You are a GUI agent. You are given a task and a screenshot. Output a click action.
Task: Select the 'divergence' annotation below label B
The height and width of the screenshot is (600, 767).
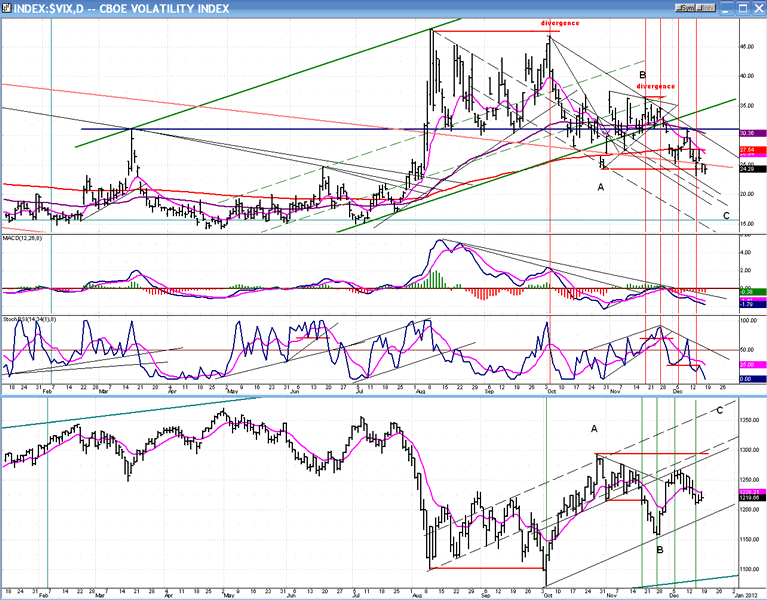click(655, 87)
